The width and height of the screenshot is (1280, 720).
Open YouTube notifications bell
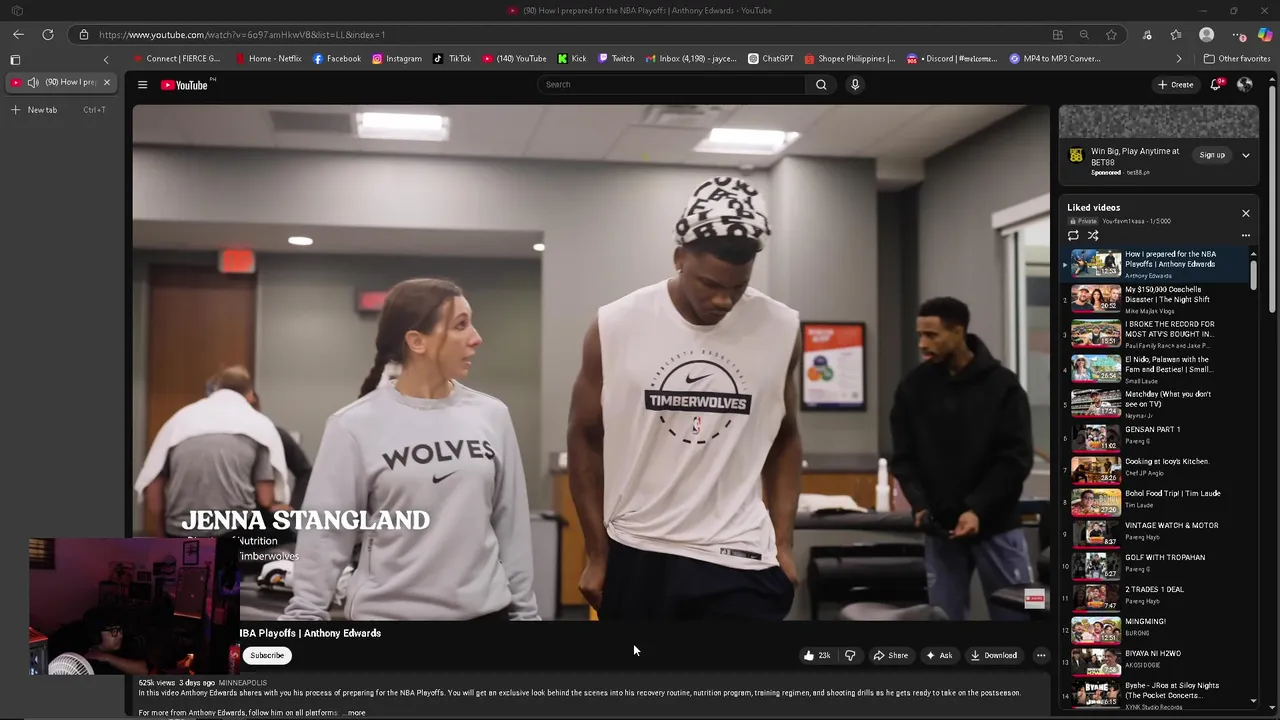point(1216,85)
